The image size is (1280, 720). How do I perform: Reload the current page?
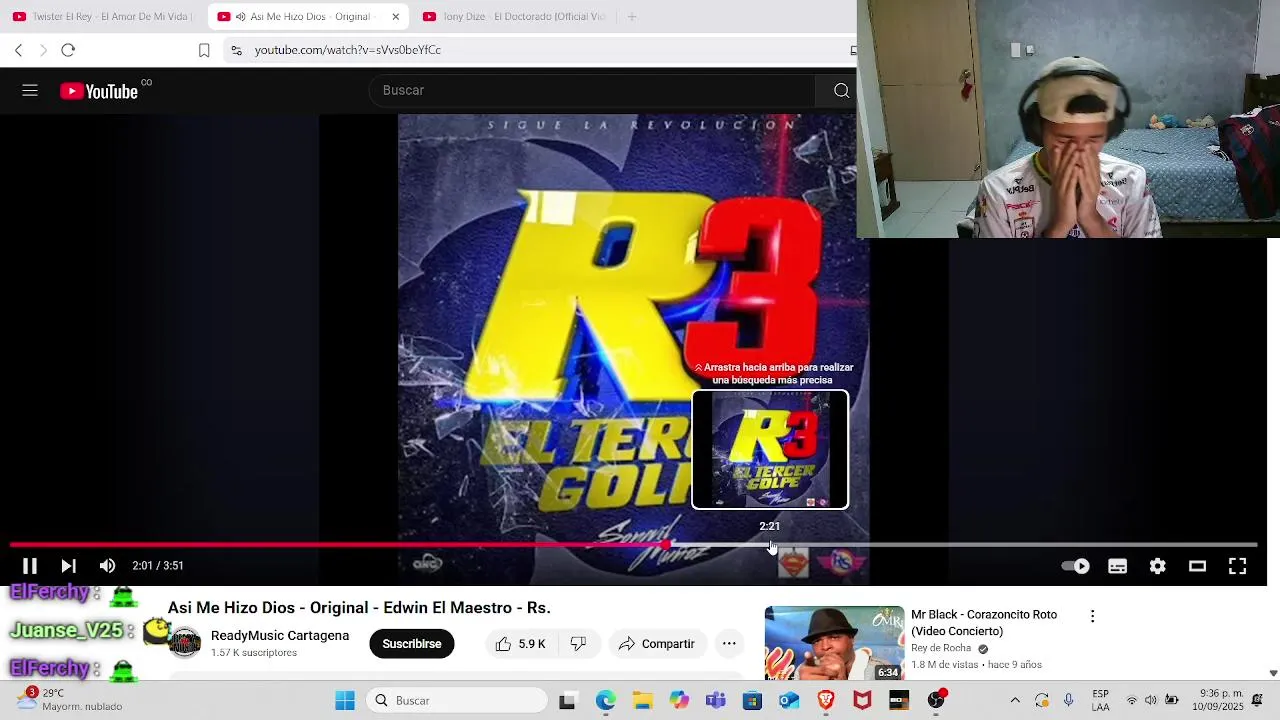coord(68,50)
